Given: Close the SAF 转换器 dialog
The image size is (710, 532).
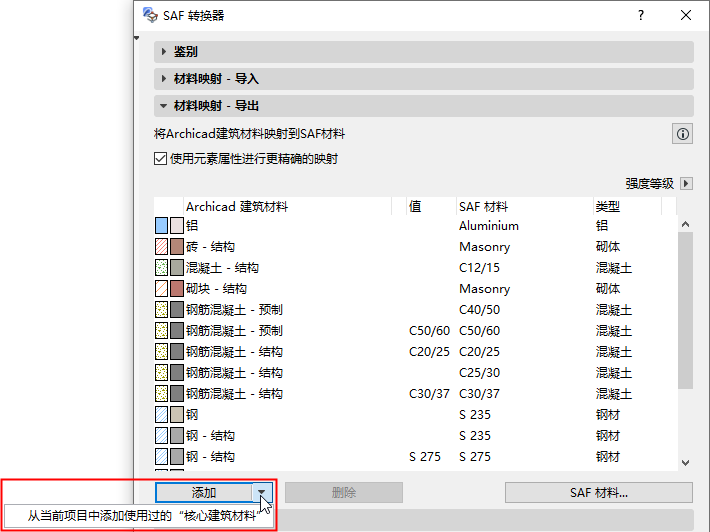Looking at the screenshot, I should [686, 15].
